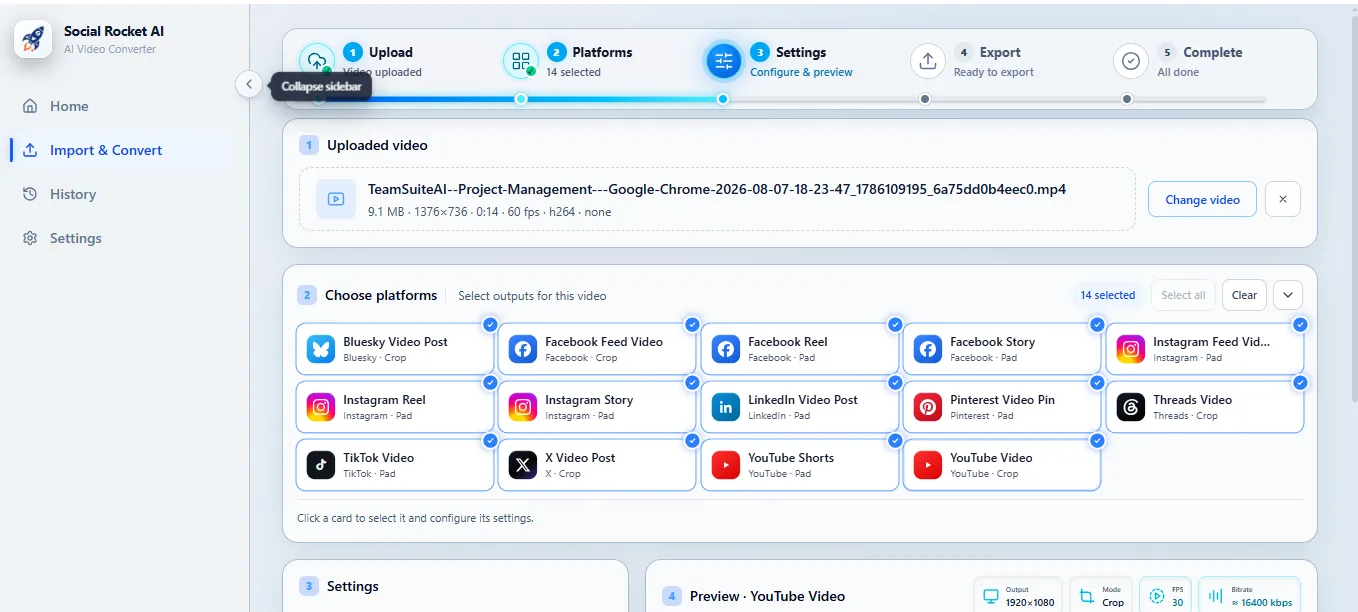Image resolution: width=1358 pixels, height=612 pixels.
Task: Click the Pinterest icon on Video Pin card
Action: click(928, 407)
